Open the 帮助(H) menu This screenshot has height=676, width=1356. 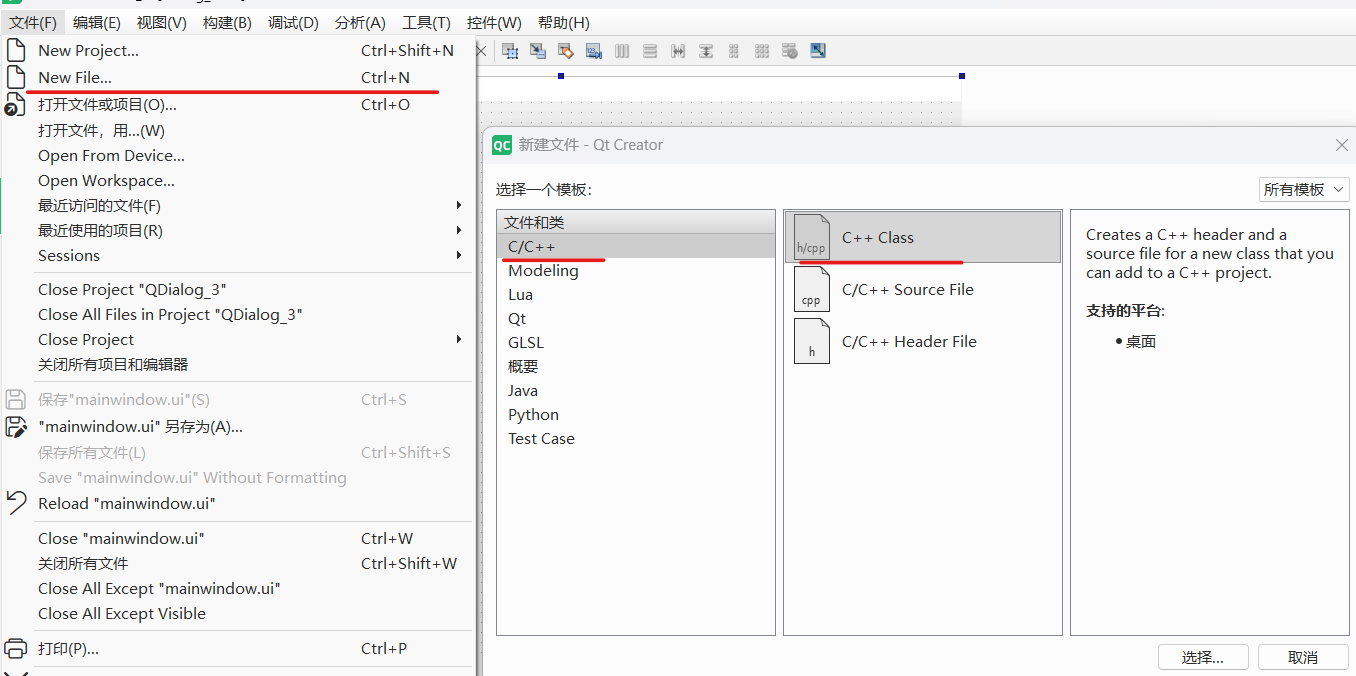tap(563, 22)
